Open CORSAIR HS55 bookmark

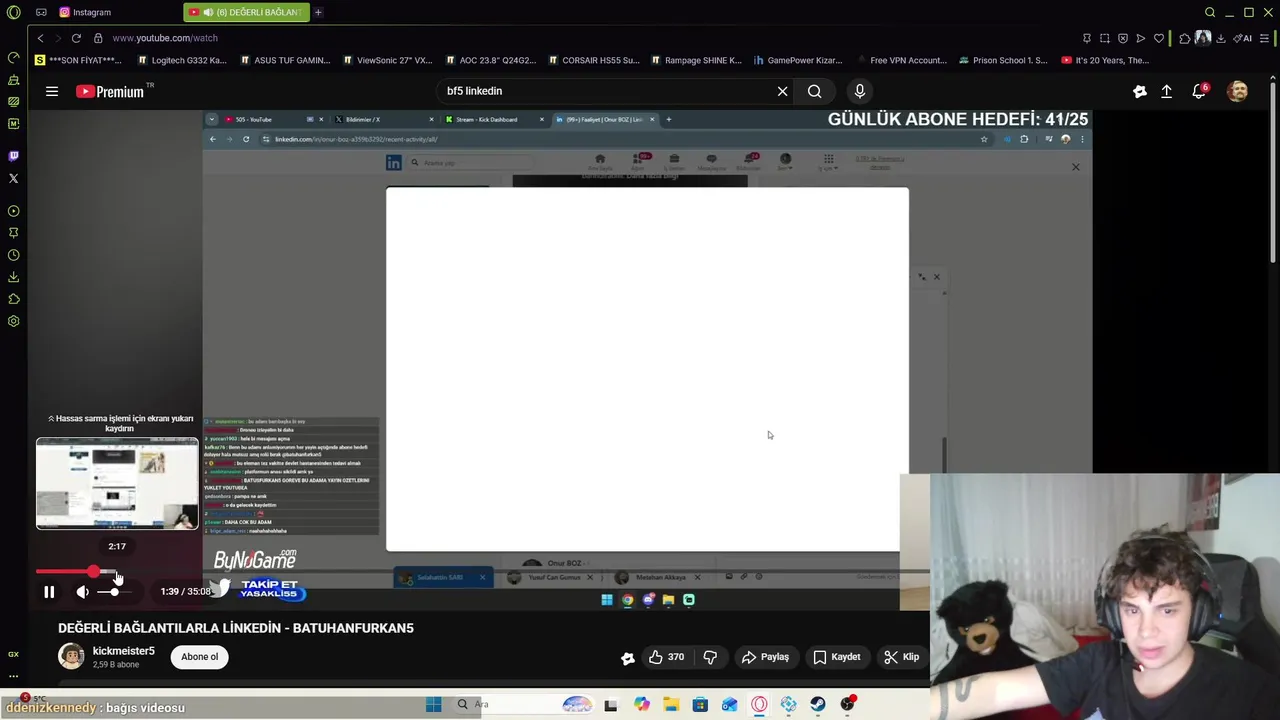(593, 60)
